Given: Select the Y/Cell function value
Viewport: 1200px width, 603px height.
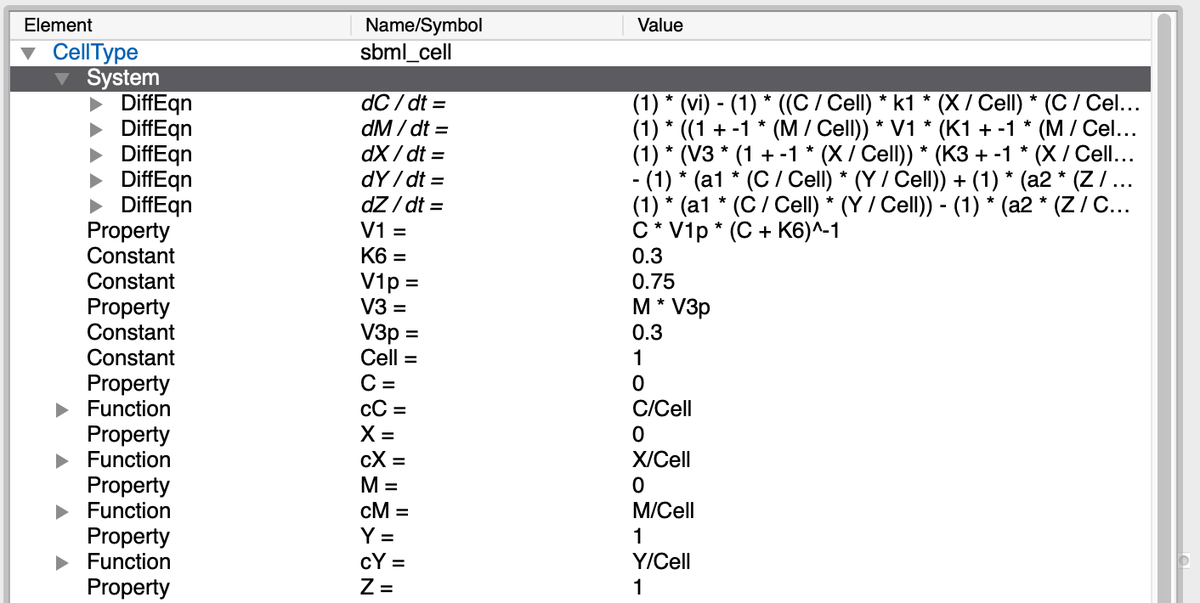Looking at the screenshot, I should pyautogui.click(x=661, y=562).
